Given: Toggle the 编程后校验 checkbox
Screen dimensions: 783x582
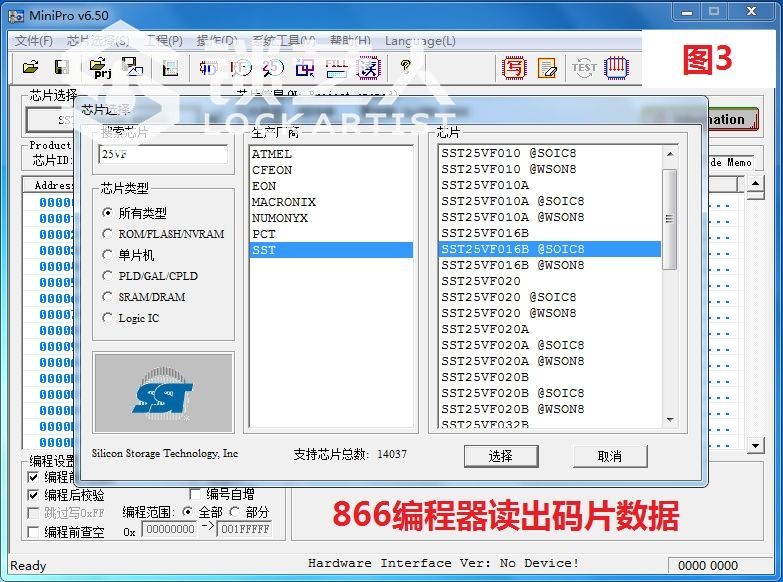Looking at the screenshot, I should point(33,495).
